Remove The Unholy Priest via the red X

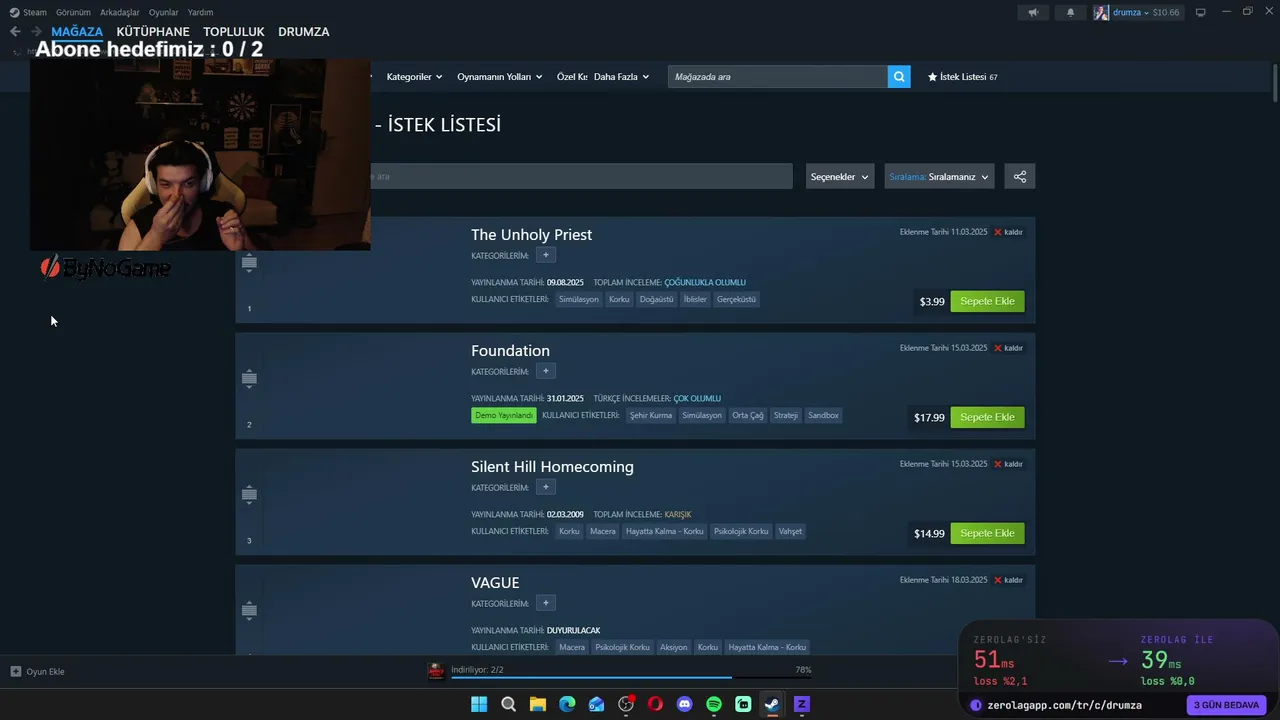point(998,232)
